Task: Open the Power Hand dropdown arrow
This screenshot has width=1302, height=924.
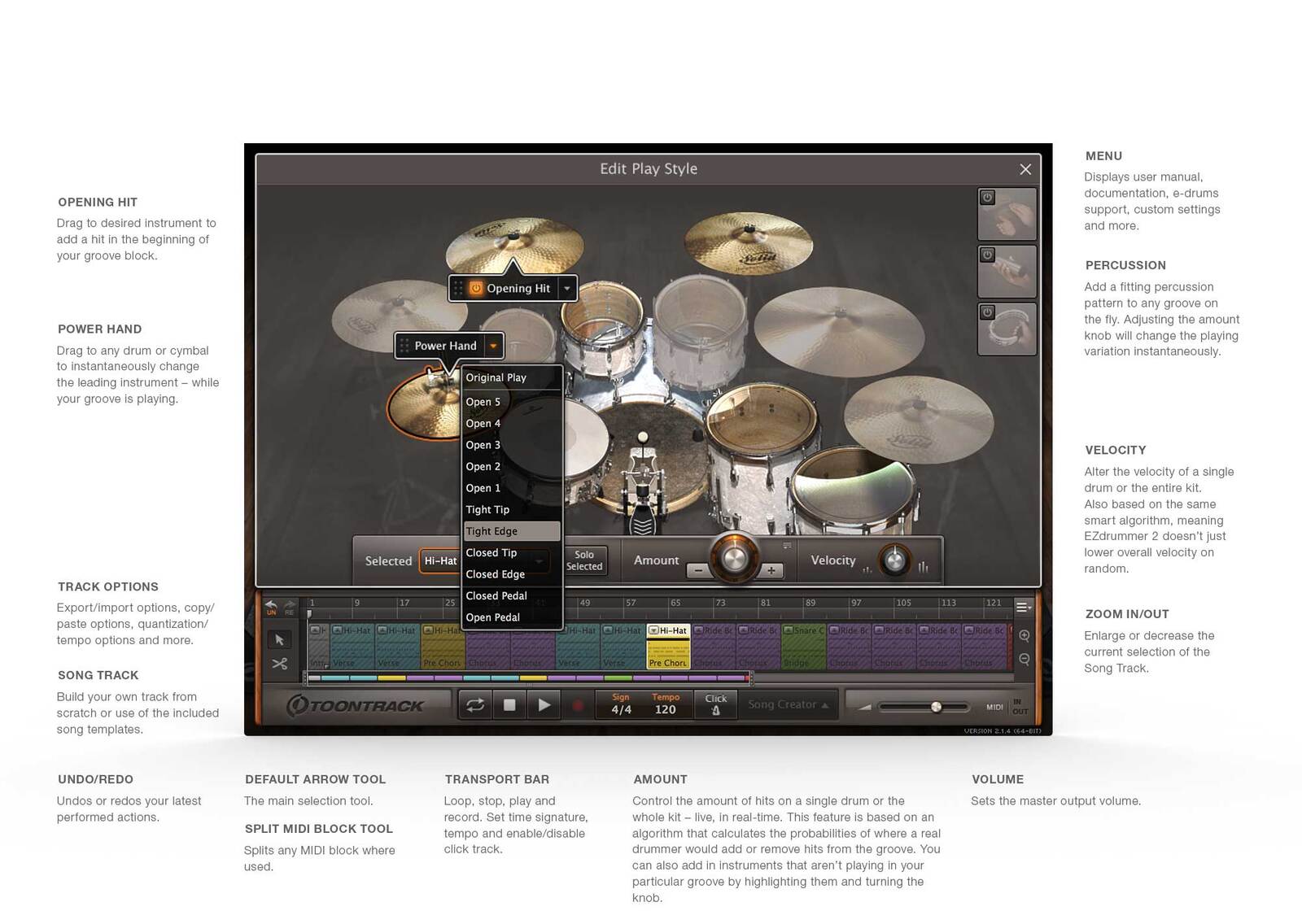Action: (493, 346)
